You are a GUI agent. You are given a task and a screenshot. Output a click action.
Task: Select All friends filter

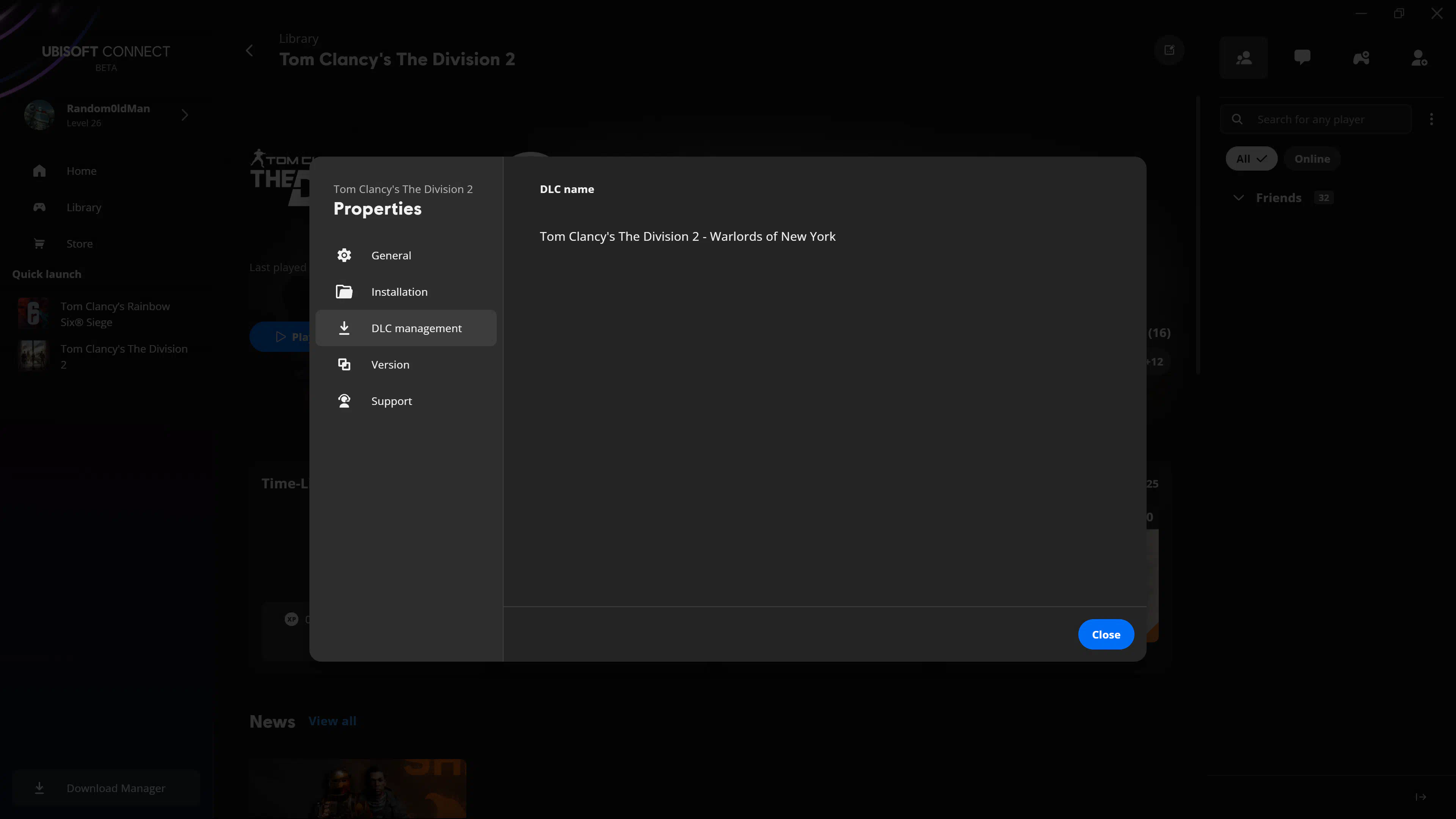coord(1251,159)
